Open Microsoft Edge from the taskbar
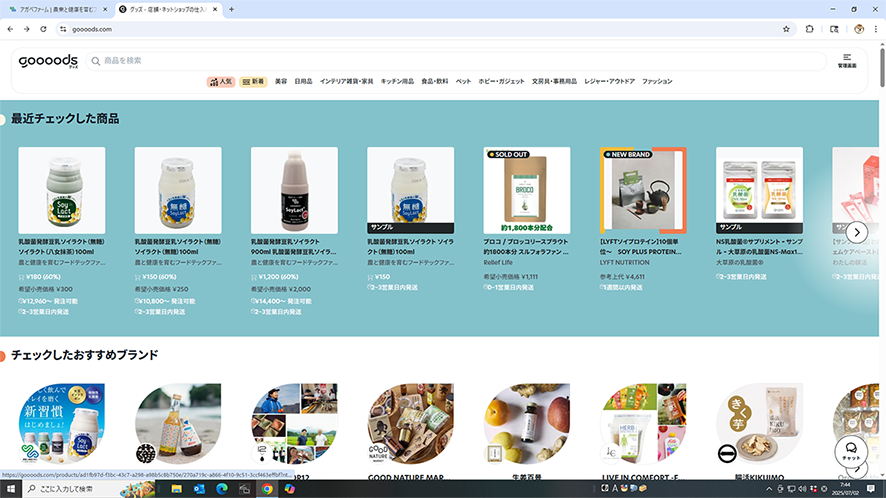Viewport: 886px width, 498px height. (x=222, y=489)
